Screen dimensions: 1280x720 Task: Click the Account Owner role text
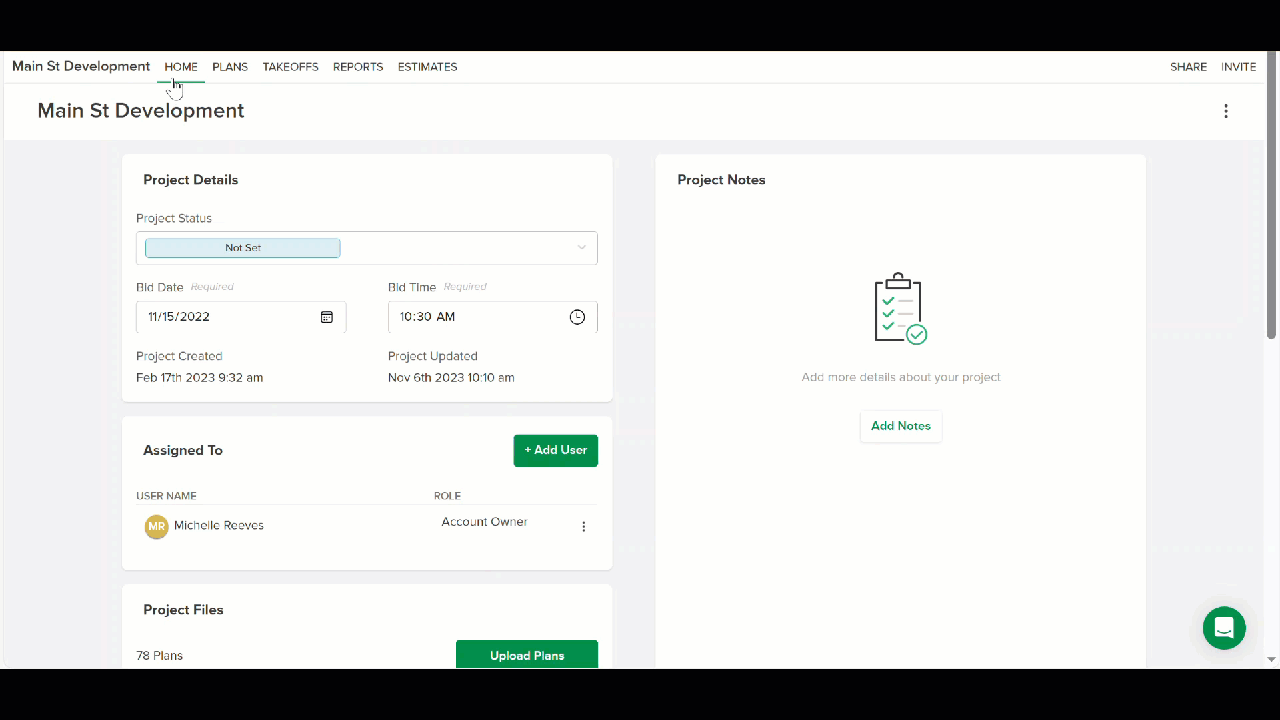point(484,522)
